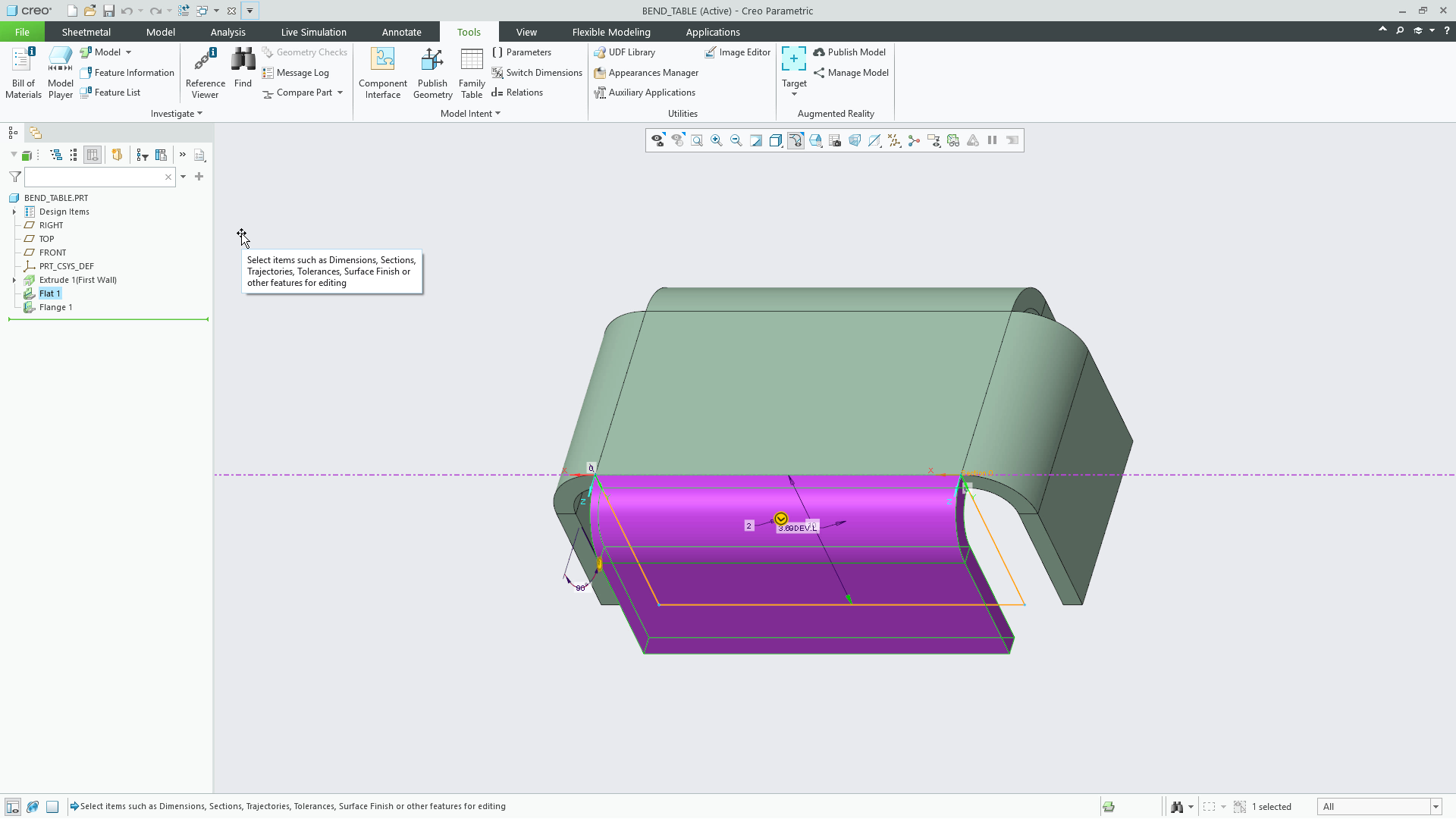Screen dimensions: 1456x819
Task: Switch to the Analysis ribbon tab
Action: click(227, 32)
